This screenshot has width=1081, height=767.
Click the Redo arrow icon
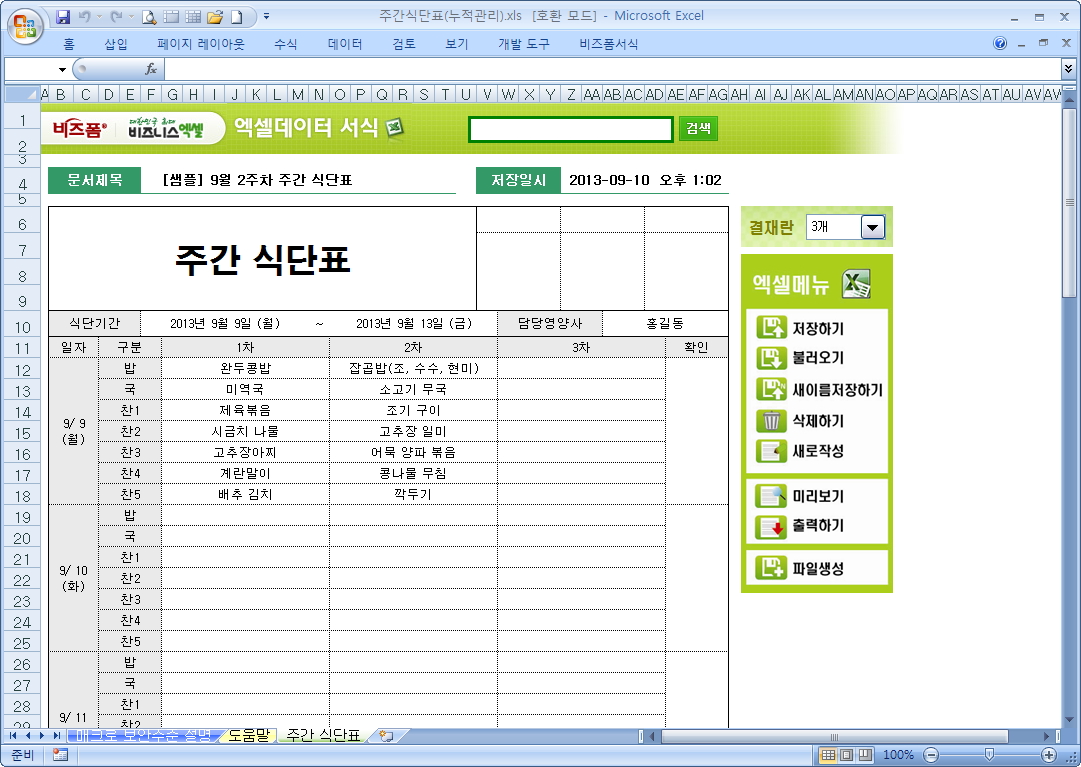(116, 17)
